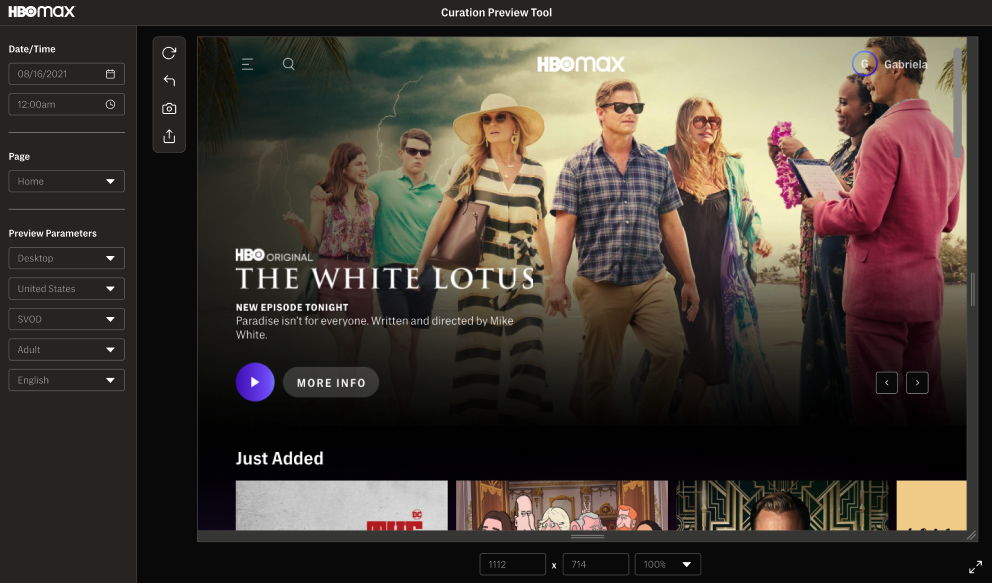Click the HBO Max logo in header

[42, 11]
